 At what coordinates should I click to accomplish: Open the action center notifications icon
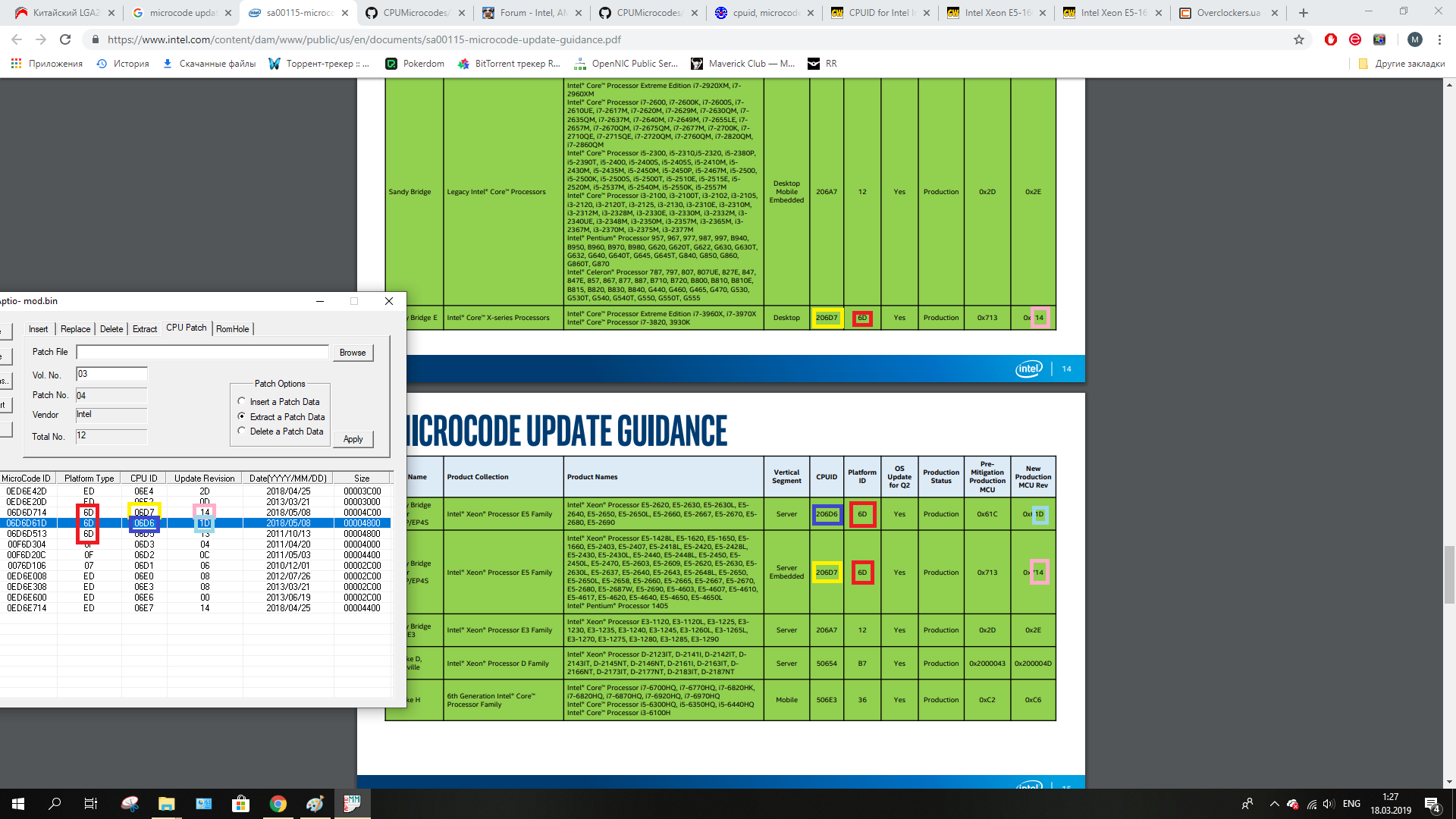coord(1432,804)
